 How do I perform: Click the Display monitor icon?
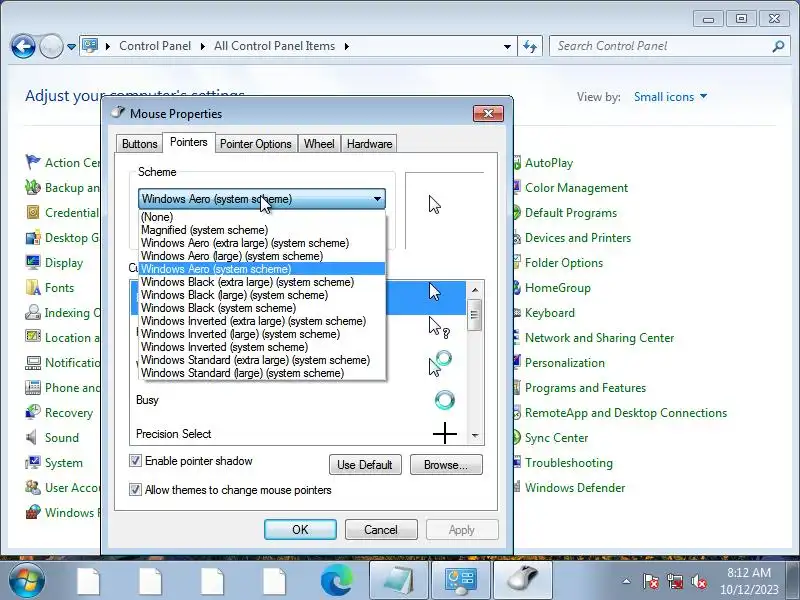(x=33, y=262)
